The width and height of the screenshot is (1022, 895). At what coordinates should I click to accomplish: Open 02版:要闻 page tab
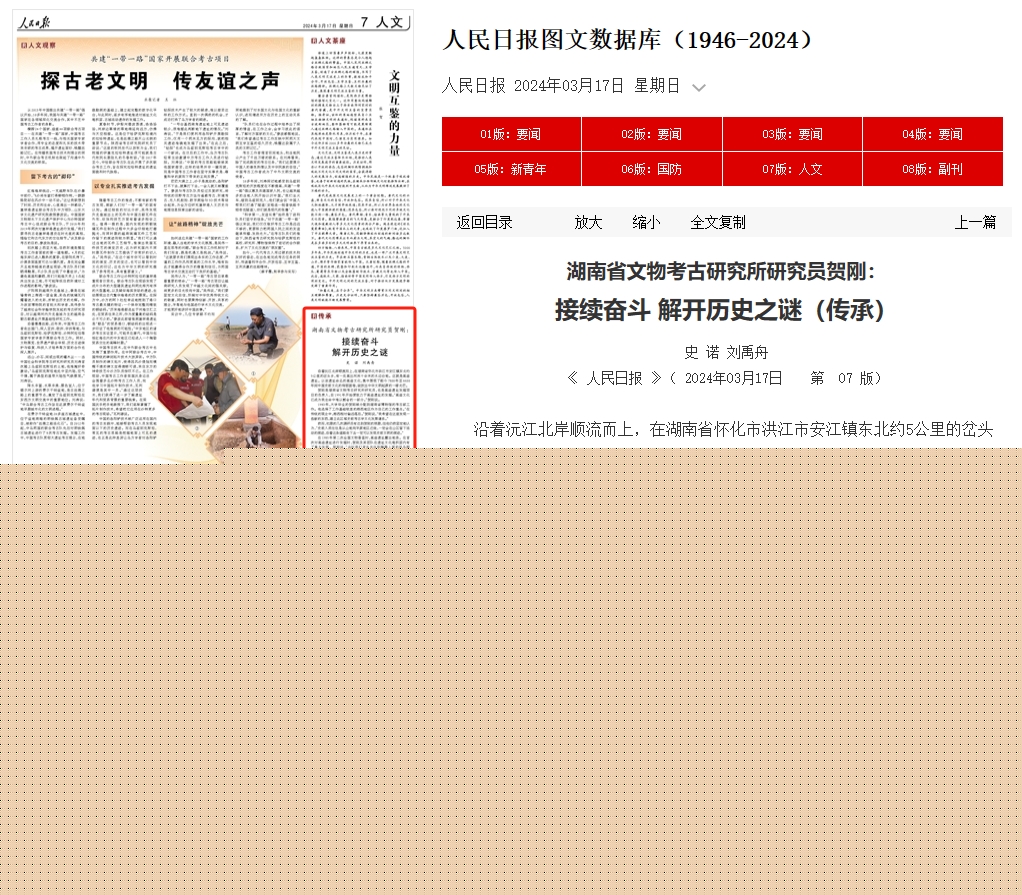[652, 134]
